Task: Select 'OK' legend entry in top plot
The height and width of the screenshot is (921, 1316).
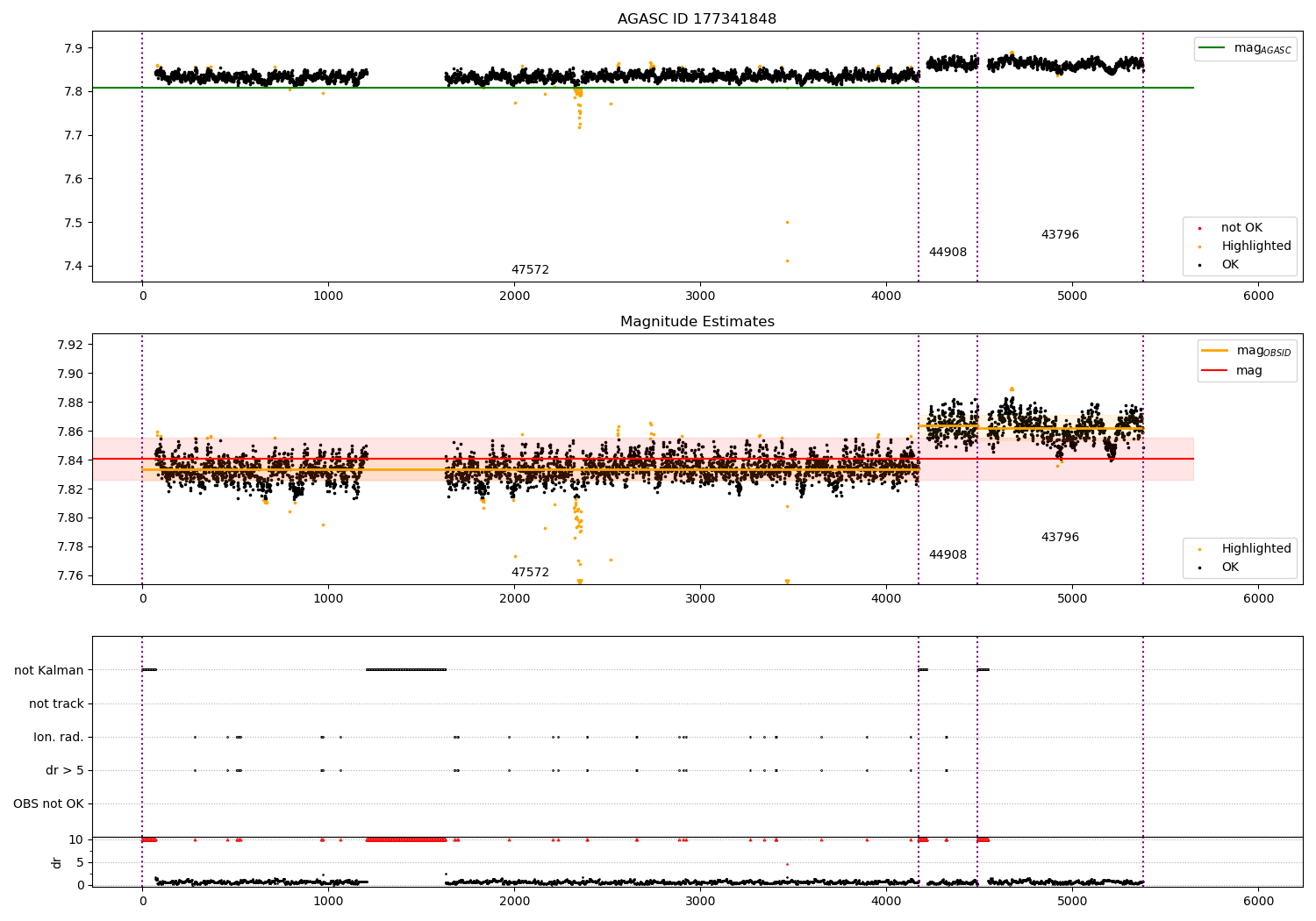Action: 1230,264
